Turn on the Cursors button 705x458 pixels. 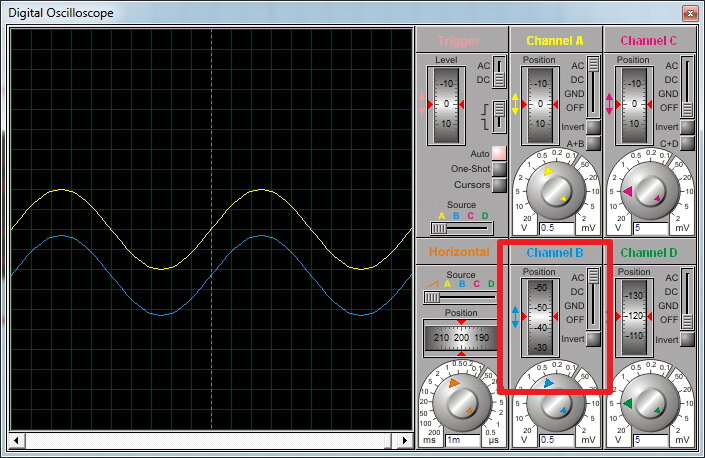pyautogui.click(x=499, y=185)
